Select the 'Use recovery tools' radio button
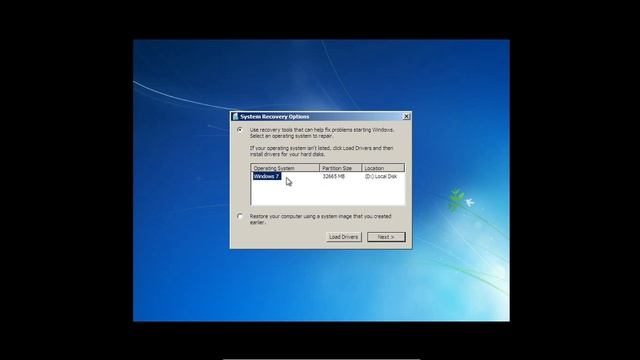The image size is (640, 360). [240, 130]
